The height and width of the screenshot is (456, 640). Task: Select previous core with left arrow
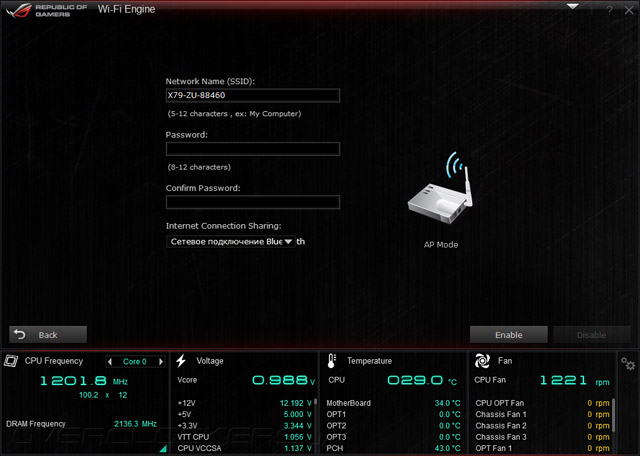point(110,362)
